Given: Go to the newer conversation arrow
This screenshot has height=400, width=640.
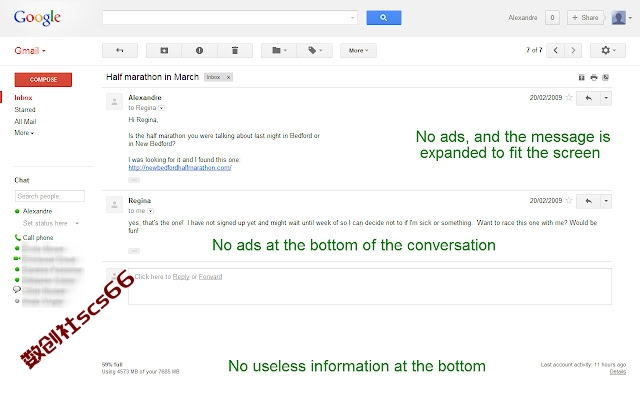Looking at the screenshot, I should coord(556,50).
